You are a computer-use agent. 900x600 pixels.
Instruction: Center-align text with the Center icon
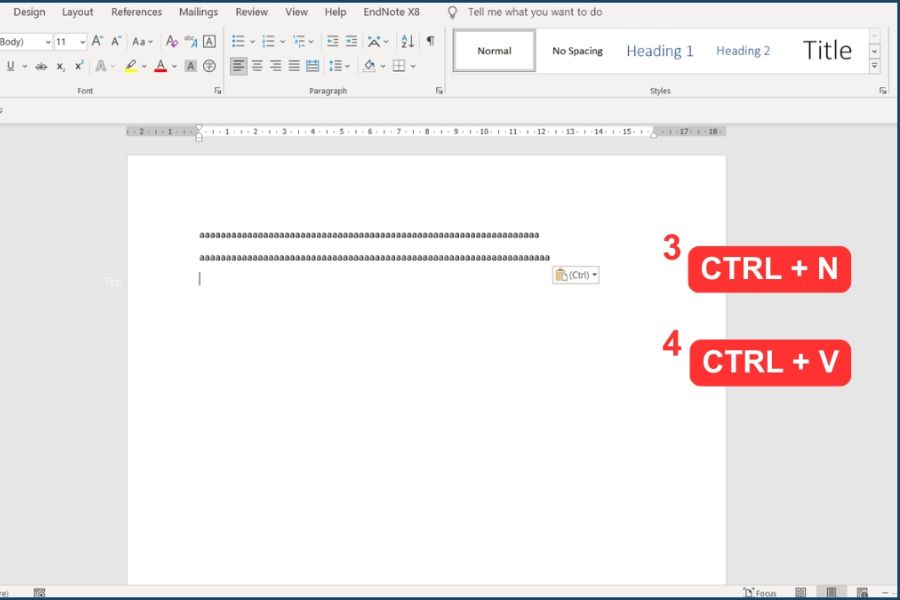pos(257,66)
